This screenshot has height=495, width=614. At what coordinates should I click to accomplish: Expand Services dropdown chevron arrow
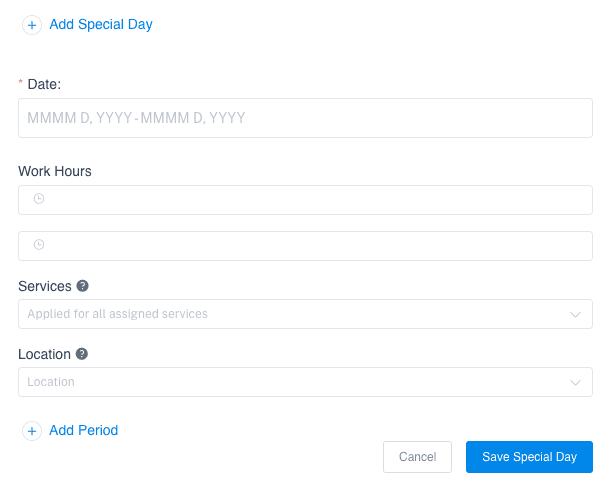(x=575, y=314)
